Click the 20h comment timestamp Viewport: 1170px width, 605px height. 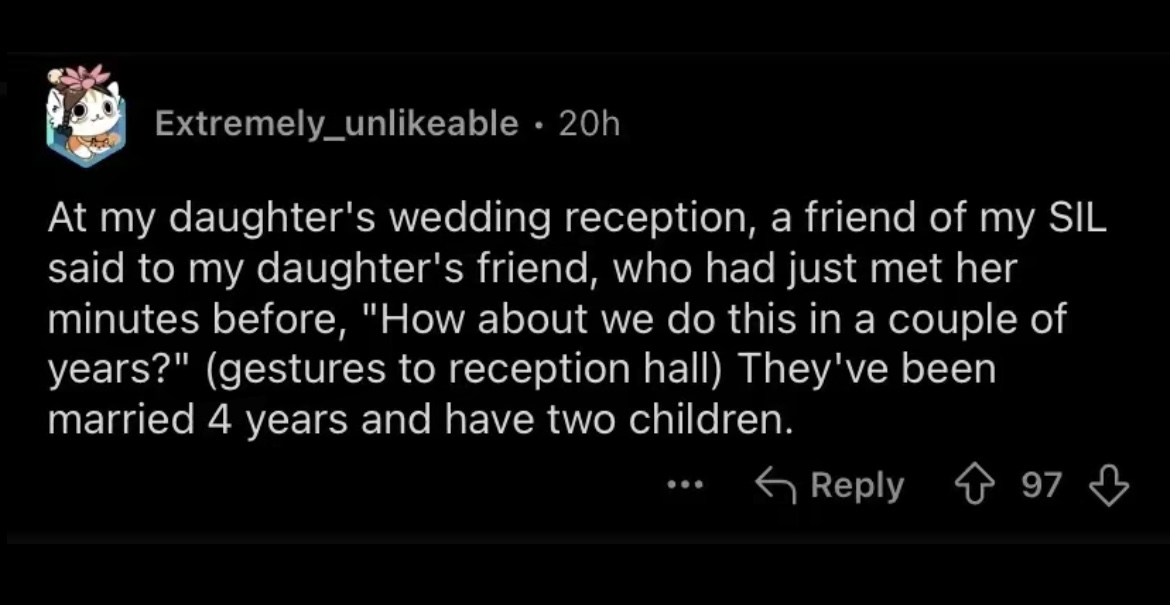[x=590, y=123]
